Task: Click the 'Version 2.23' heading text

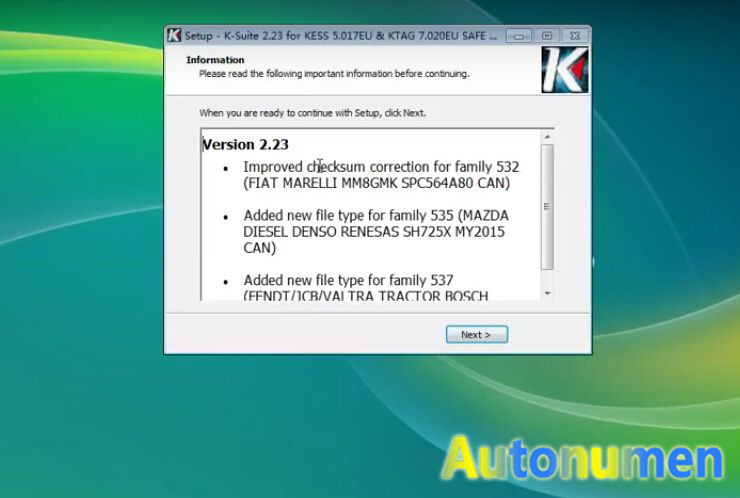Action: [245, 144]
